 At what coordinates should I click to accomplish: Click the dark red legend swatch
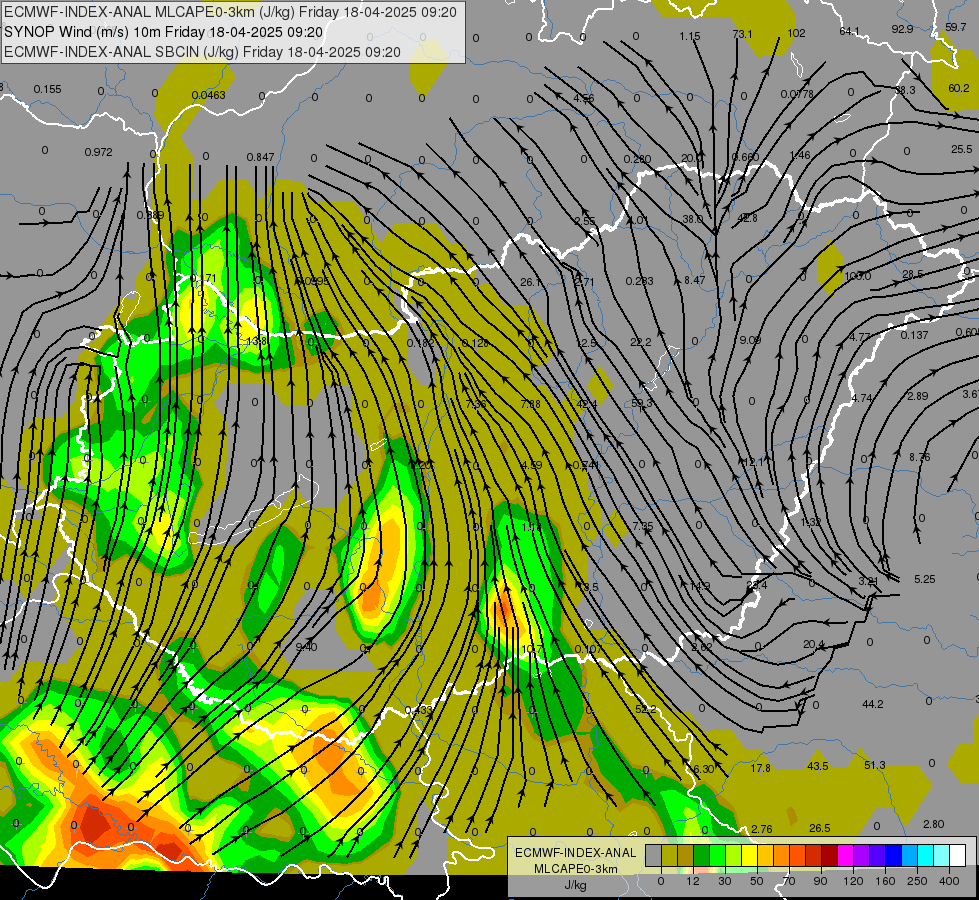830,855
